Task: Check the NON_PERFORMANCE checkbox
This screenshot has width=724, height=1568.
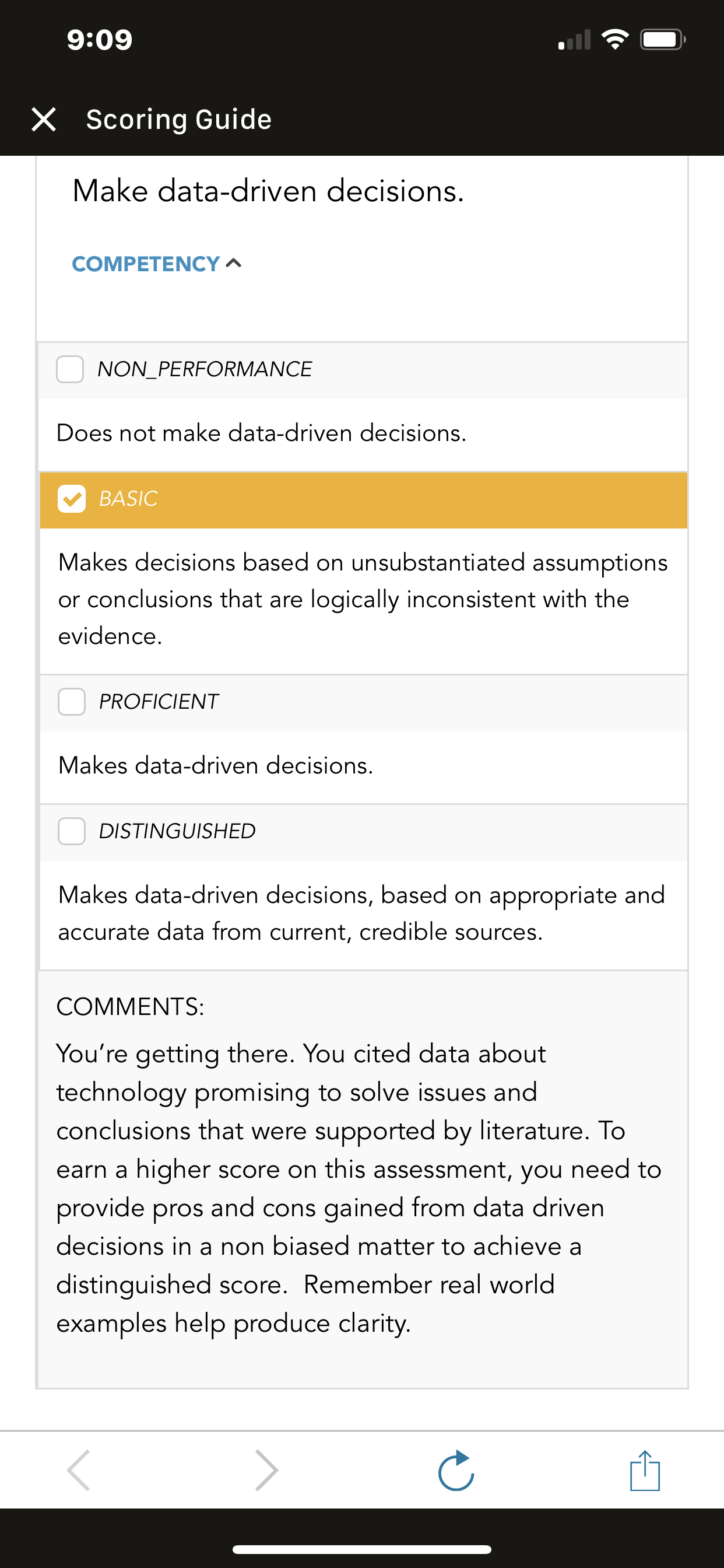Action: pos(70,369)
